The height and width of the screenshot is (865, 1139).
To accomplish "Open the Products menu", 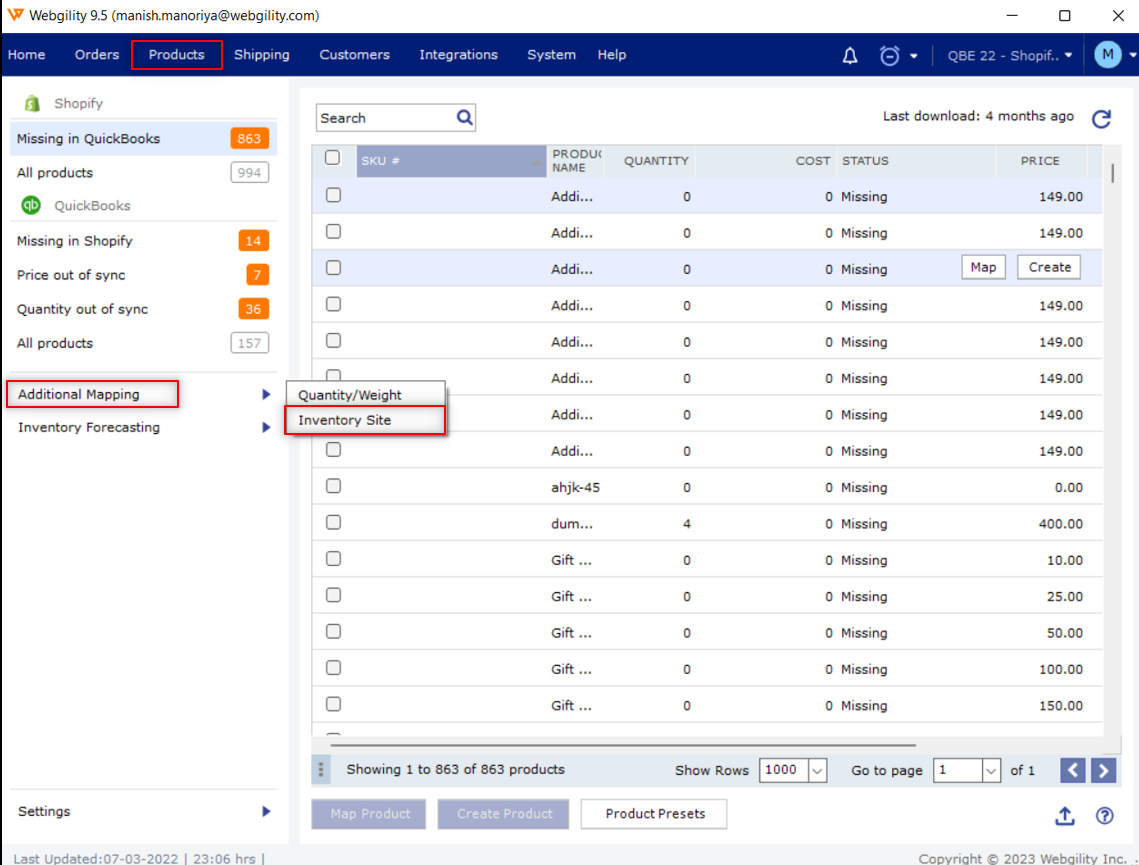I will pyautogui.click(x=177, y=54).
